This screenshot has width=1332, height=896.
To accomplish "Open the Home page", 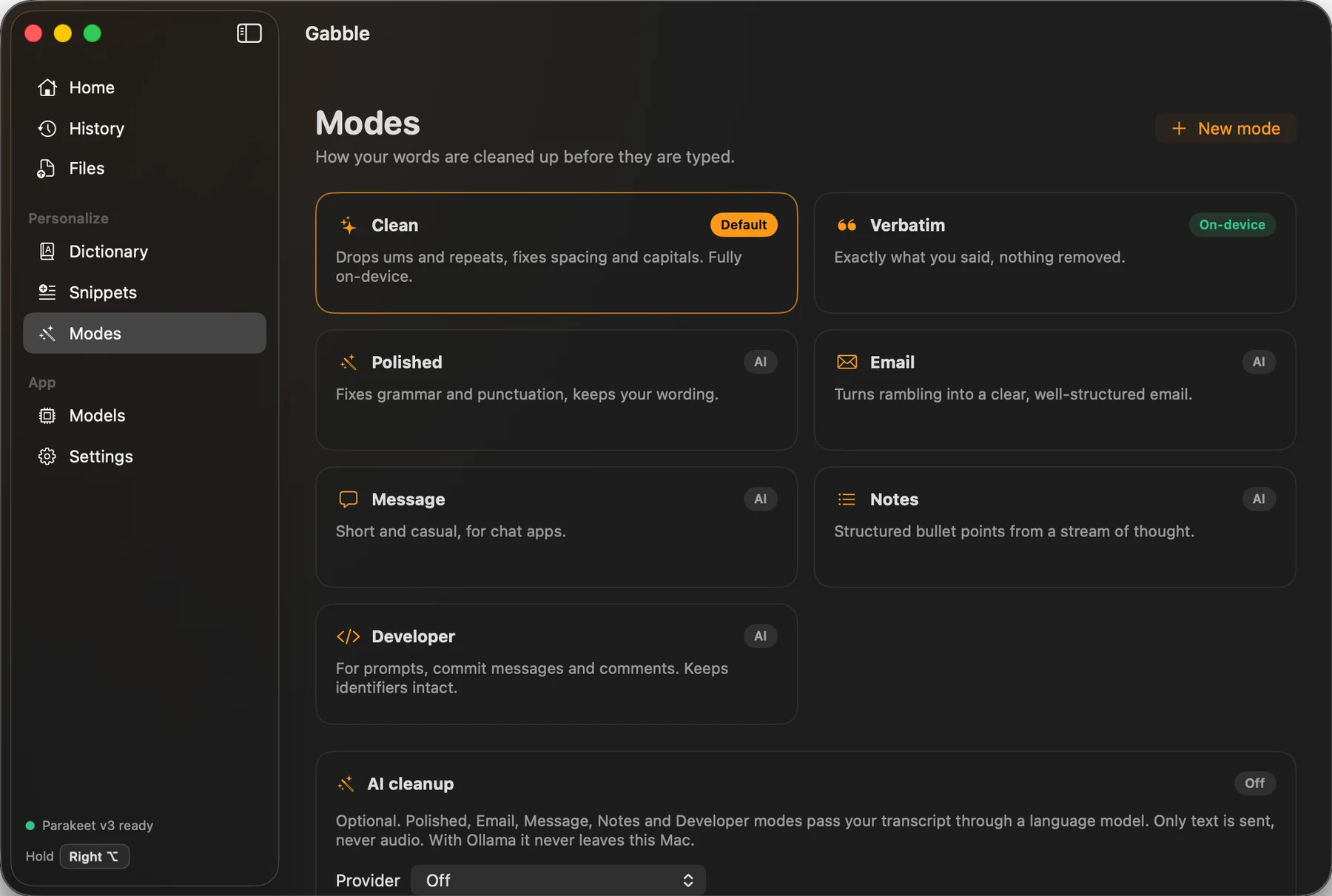I will (x=144, y=87).
